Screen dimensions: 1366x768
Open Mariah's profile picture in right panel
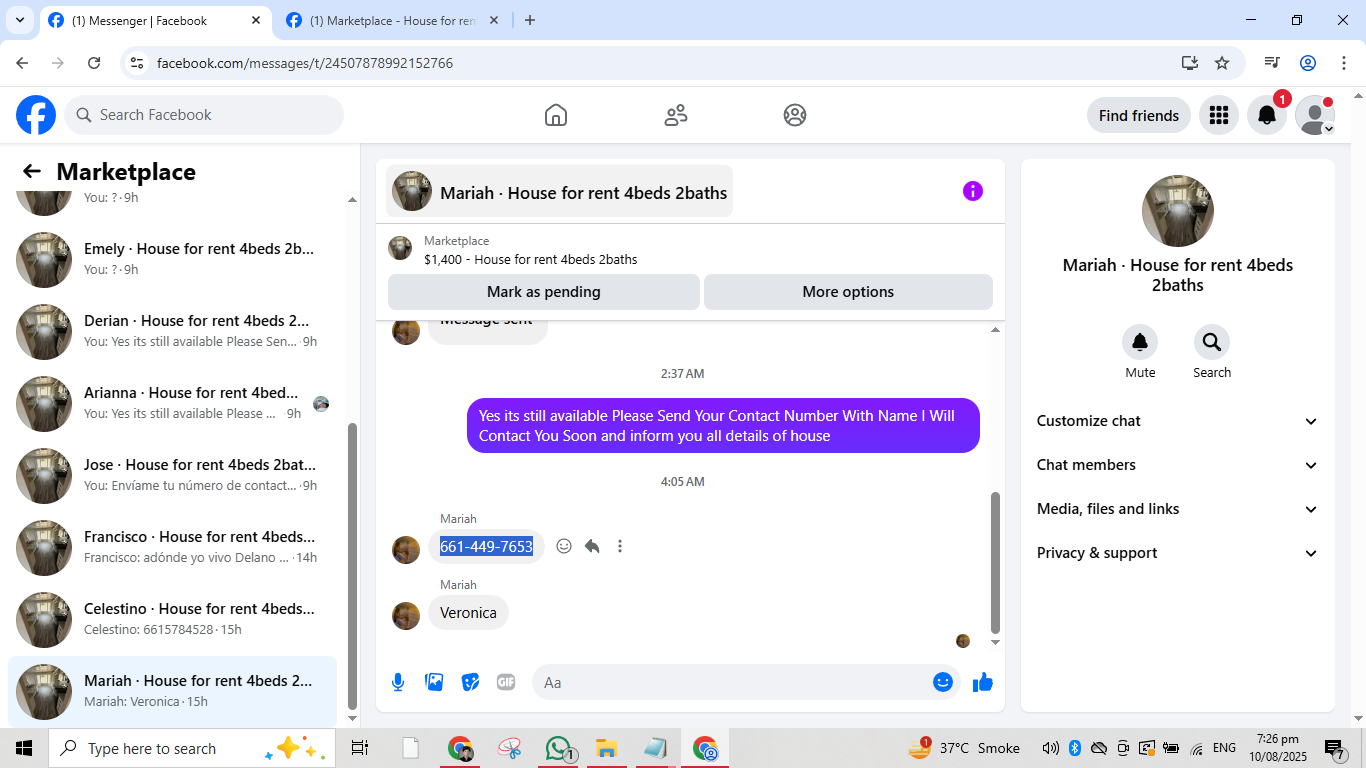[1178, 211]
